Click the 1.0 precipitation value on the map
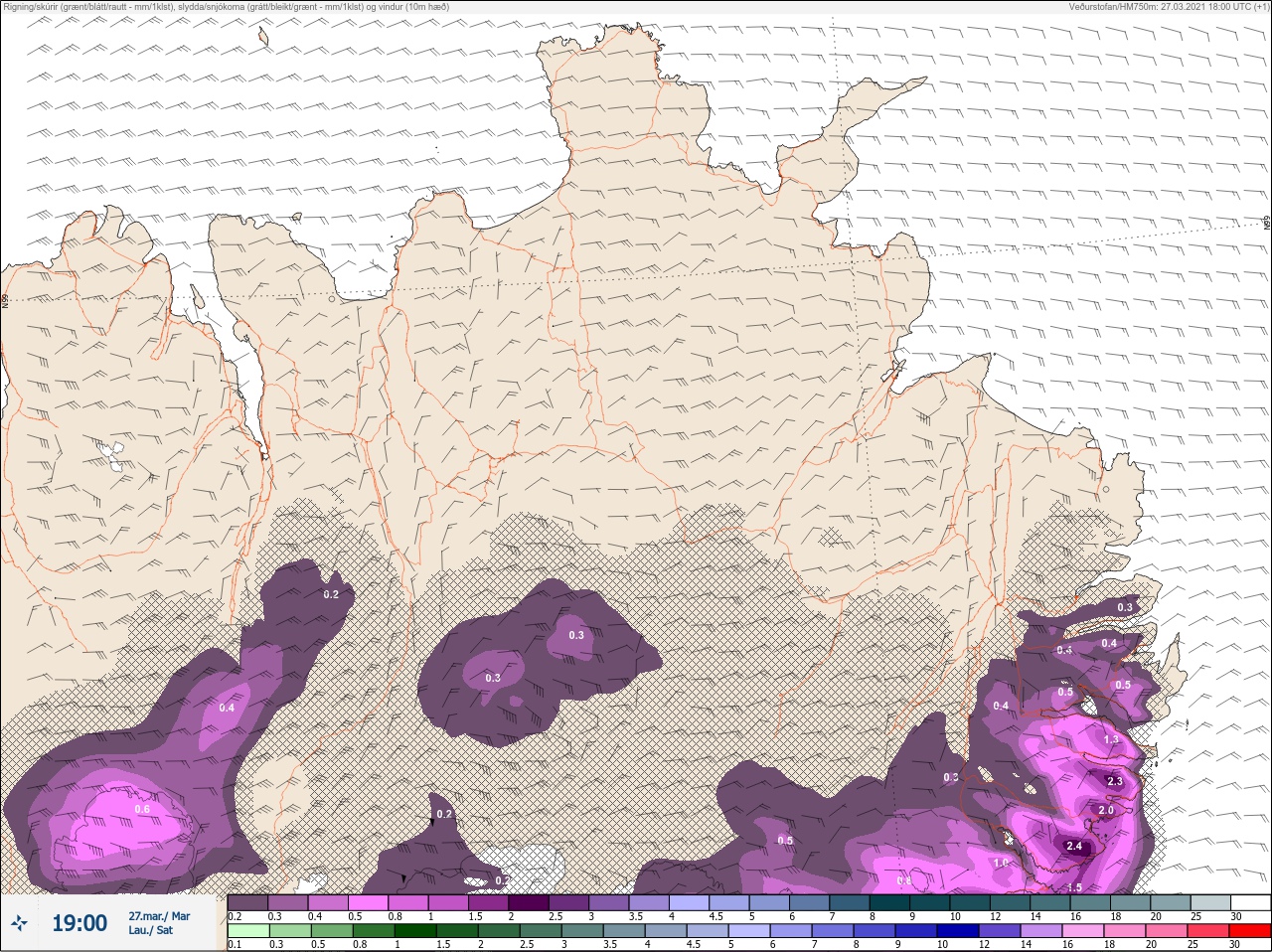Image resolution: width=1272 pixels, height=952 pixels. coord(1001,863)
